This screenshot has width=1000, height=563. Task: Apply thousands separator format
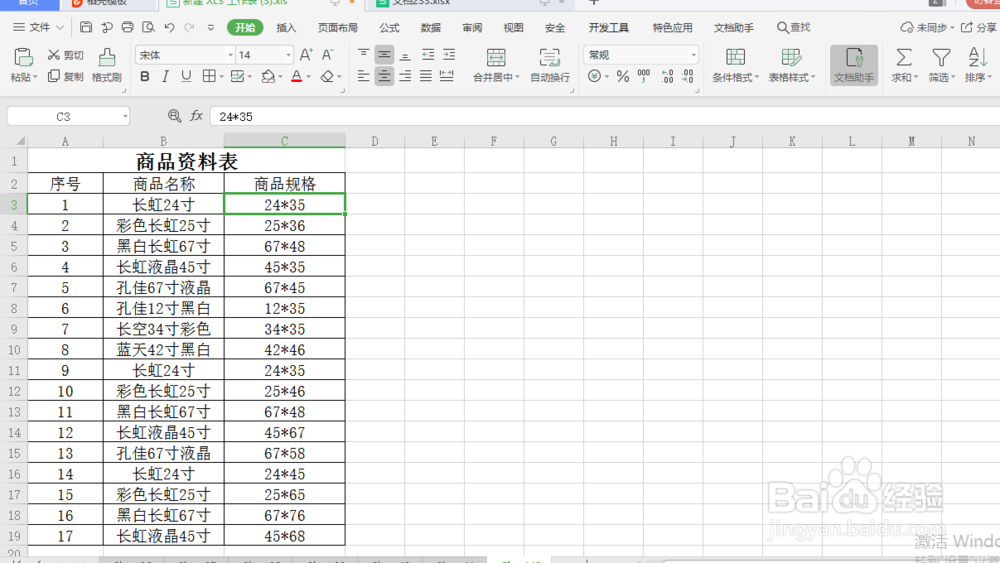pyautogui.click(x=644, y=77)
